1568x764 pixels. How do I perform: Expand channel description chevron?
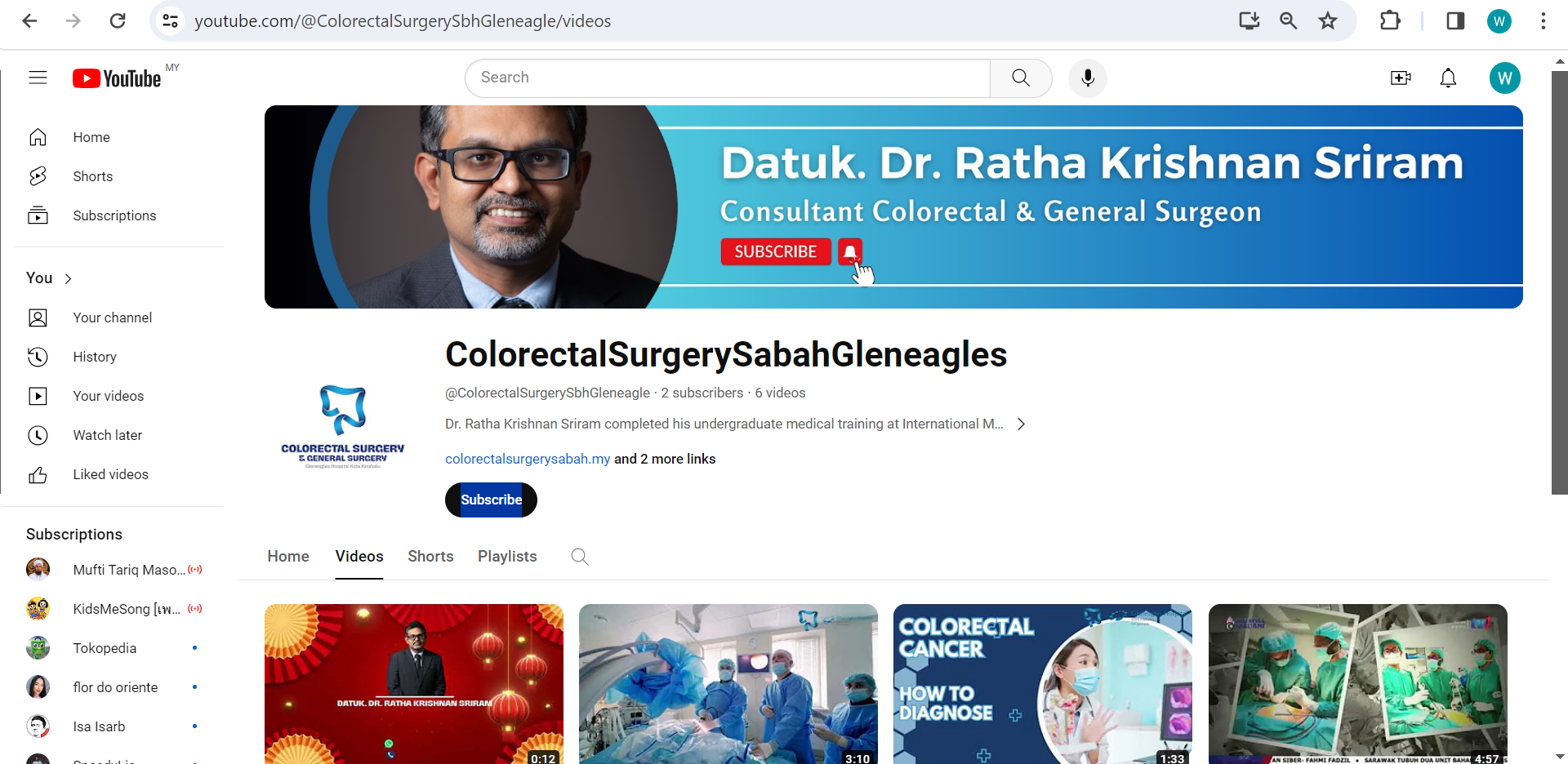(x=1021, y=424)
